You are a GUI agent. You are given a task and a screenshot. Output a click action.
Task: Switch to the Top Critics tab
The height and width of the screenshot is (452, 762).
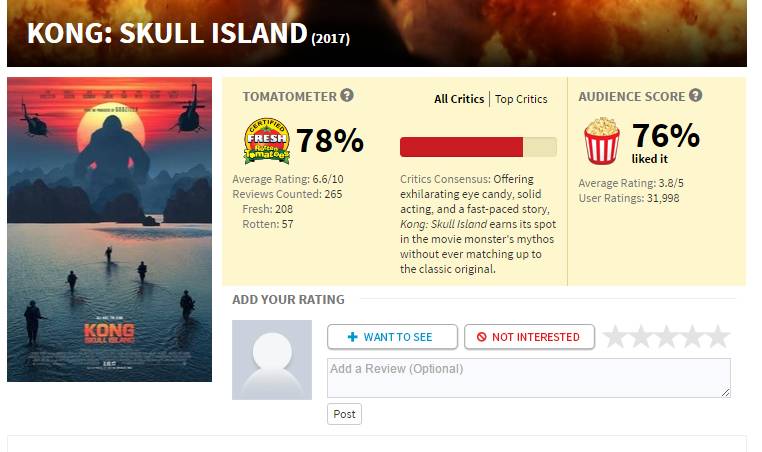point(521,99)
